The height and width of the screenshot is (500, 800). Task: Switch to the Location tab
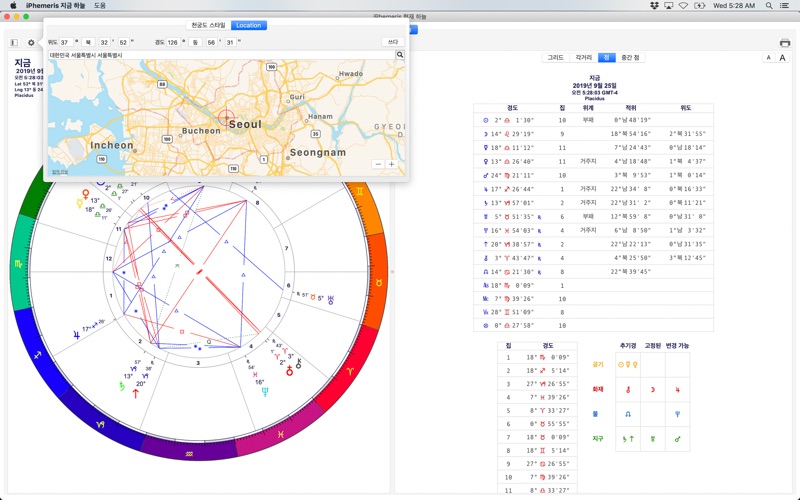248,25
